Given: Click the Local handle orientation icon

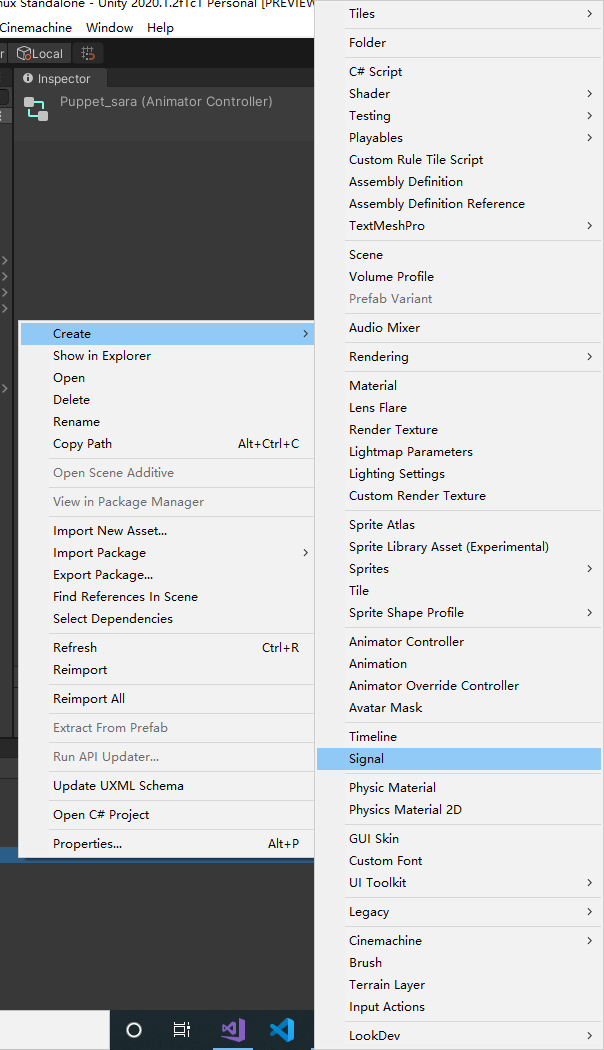Looking at the screenshot, I should click(x=40, y=53).
